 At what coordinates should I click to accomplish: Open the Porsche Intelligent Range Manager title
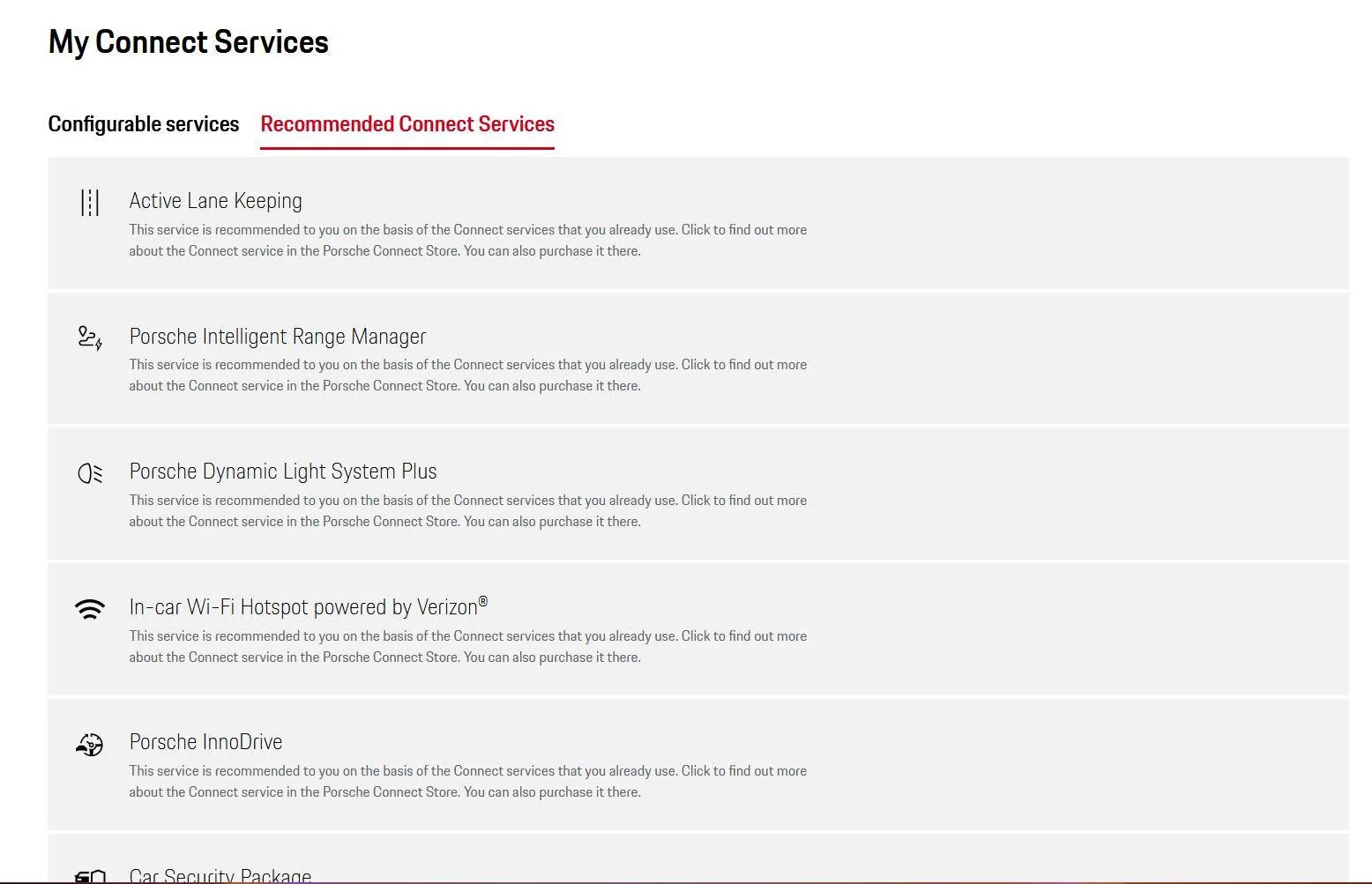click(278, 337)
